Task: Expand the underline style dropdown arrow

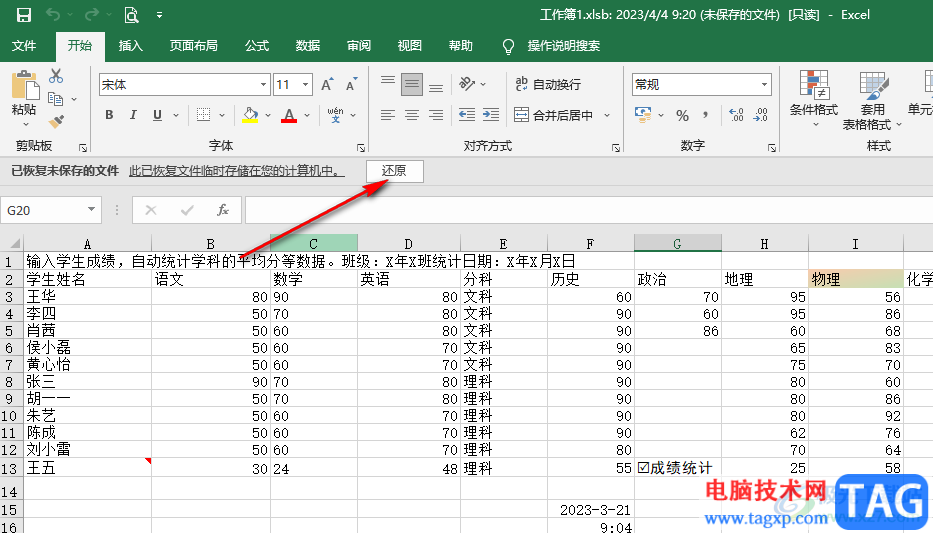Action: click(176, 115)
